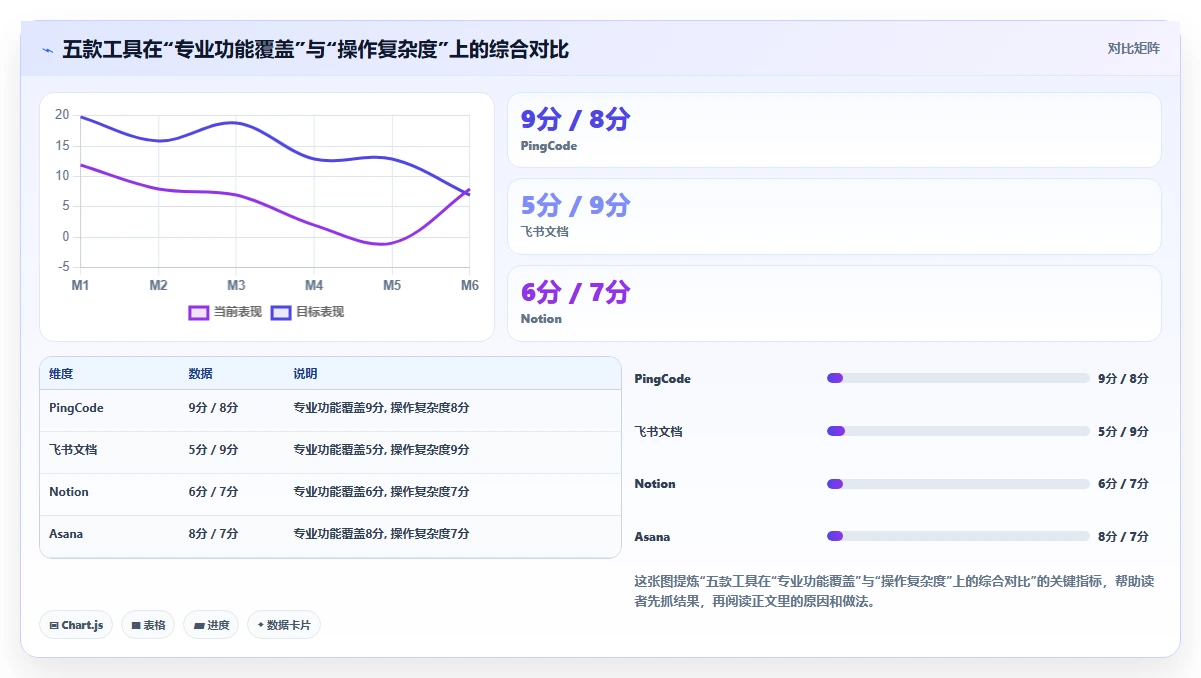Click table cell 专业功能覆盖9分, 操作复杂度8分

[x=381, y=408]
